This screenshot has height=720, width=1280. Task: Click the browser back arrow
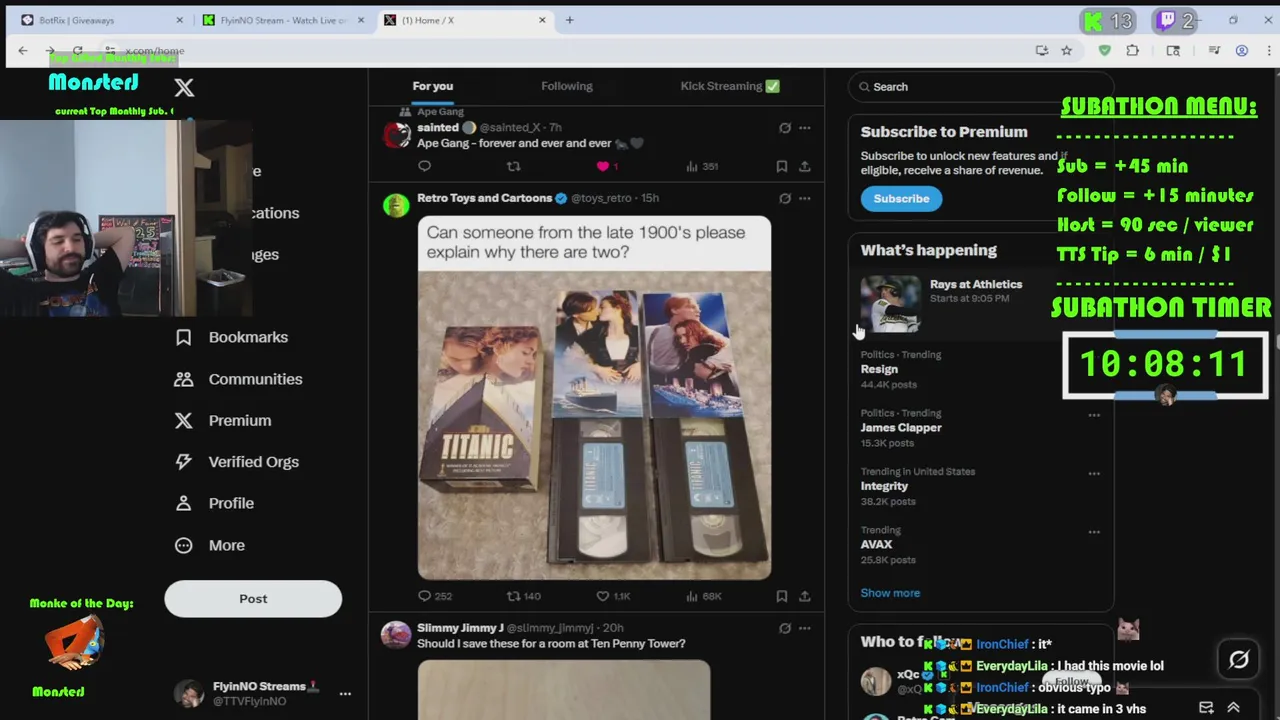tap(23, 50)
